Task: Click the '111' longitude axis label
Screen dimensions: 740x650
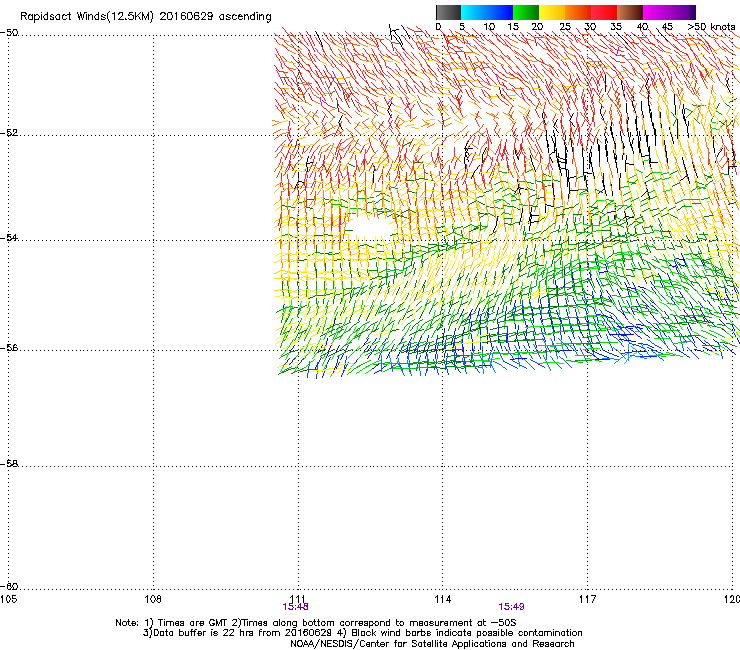Action: (x=297, y=599)
